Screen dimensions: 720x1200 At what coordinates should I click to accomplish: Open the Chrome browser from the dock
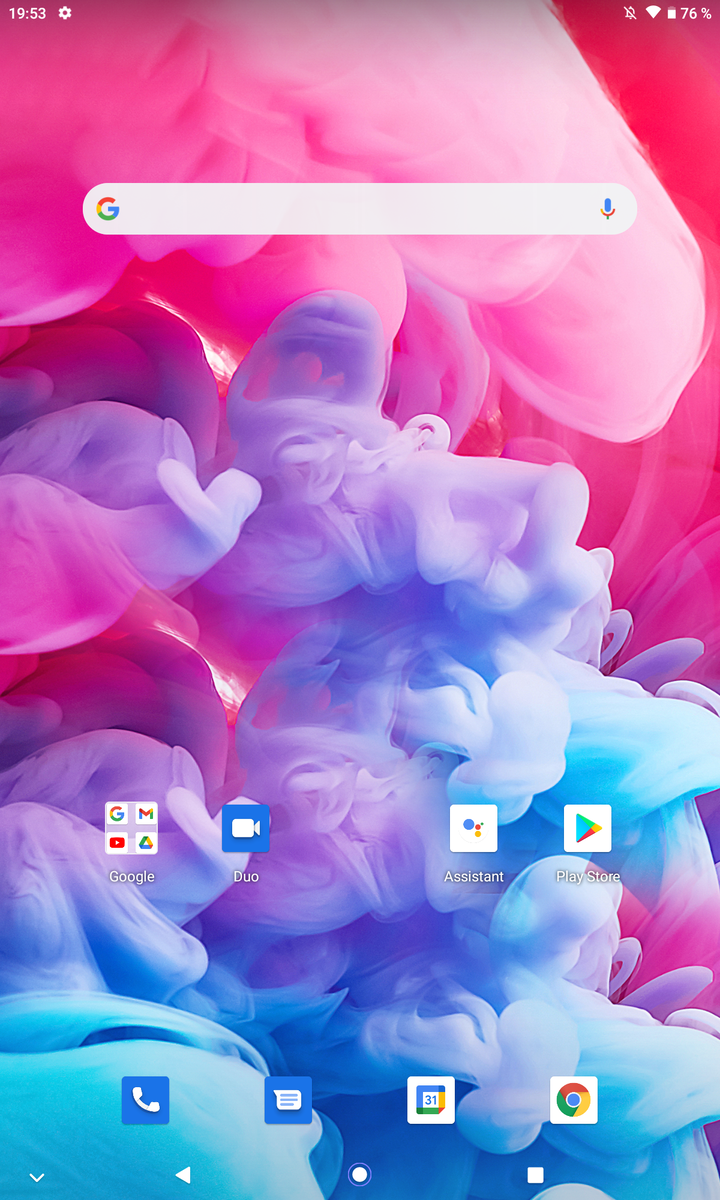click(574, 1100)
